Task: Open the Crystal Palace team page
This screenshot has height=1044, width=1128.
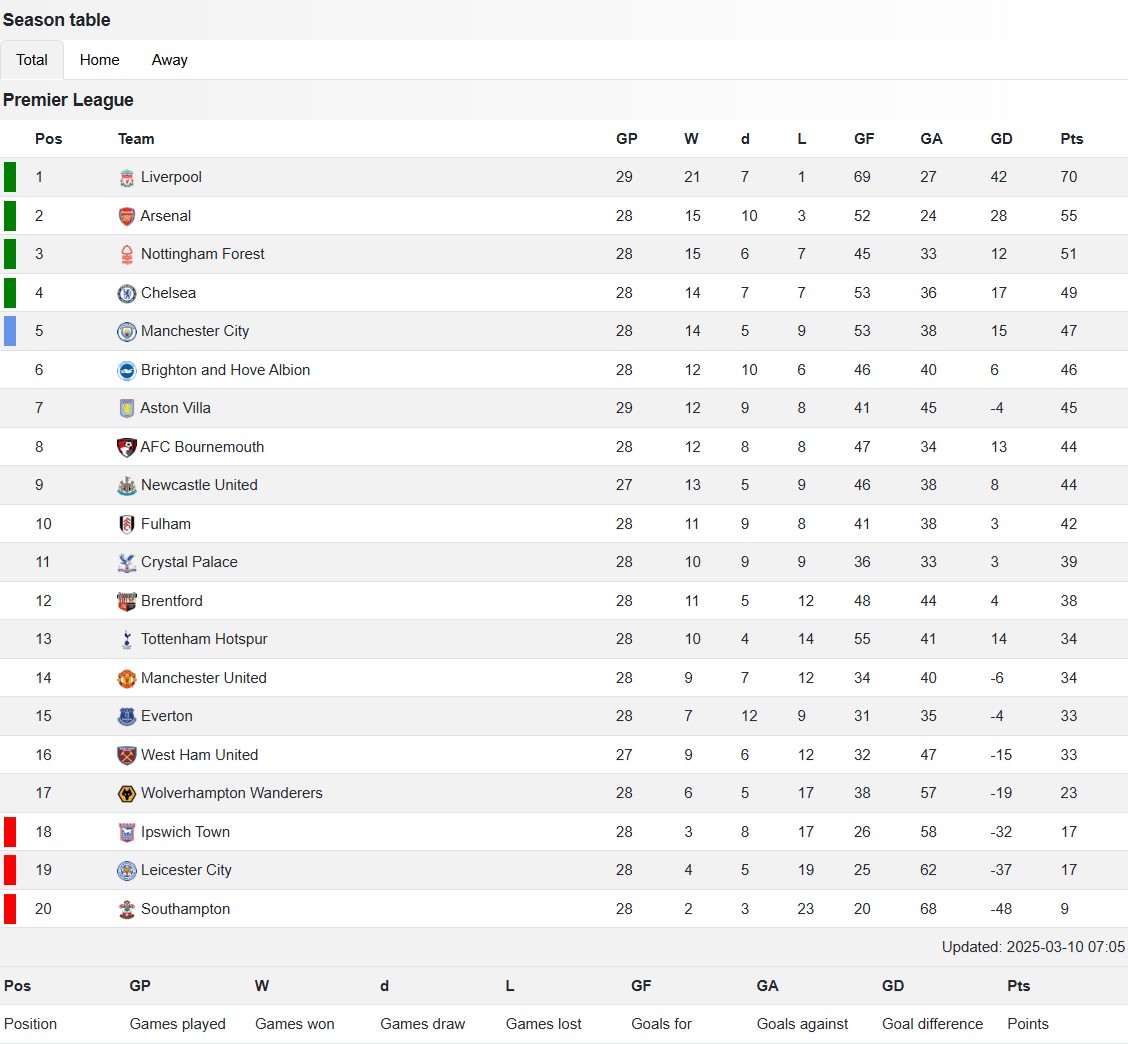Action: click(x=190, y=562)
